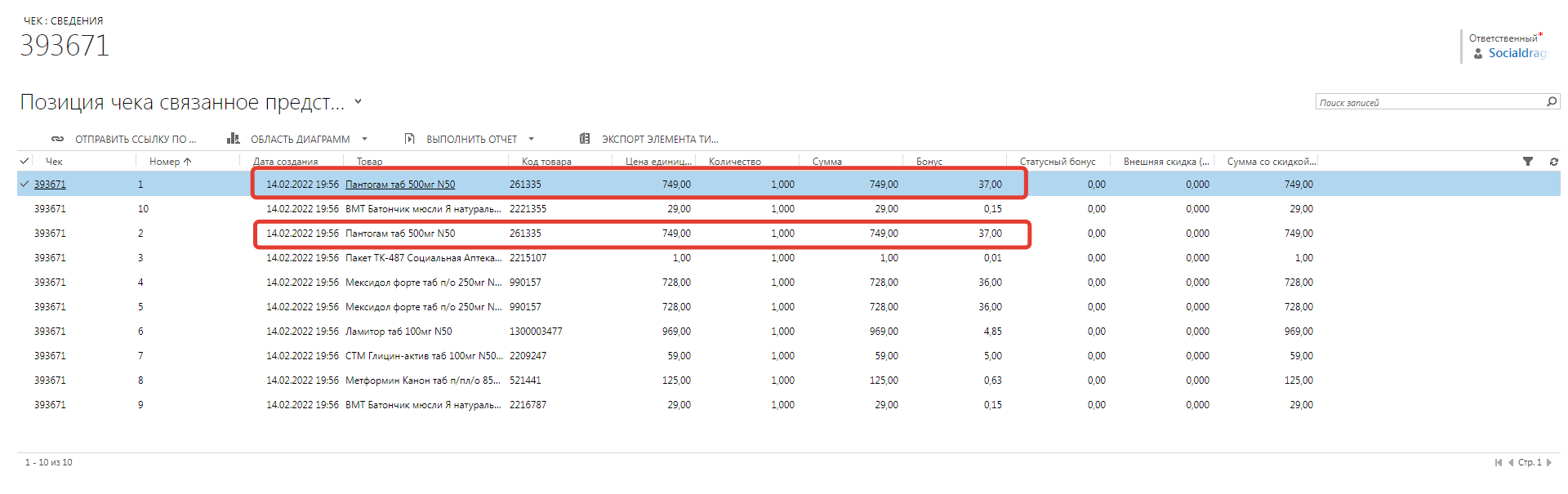Open the grid filter funnel icon
Viewport: 1568px width, 494px height.
[x=1528, y=162]
